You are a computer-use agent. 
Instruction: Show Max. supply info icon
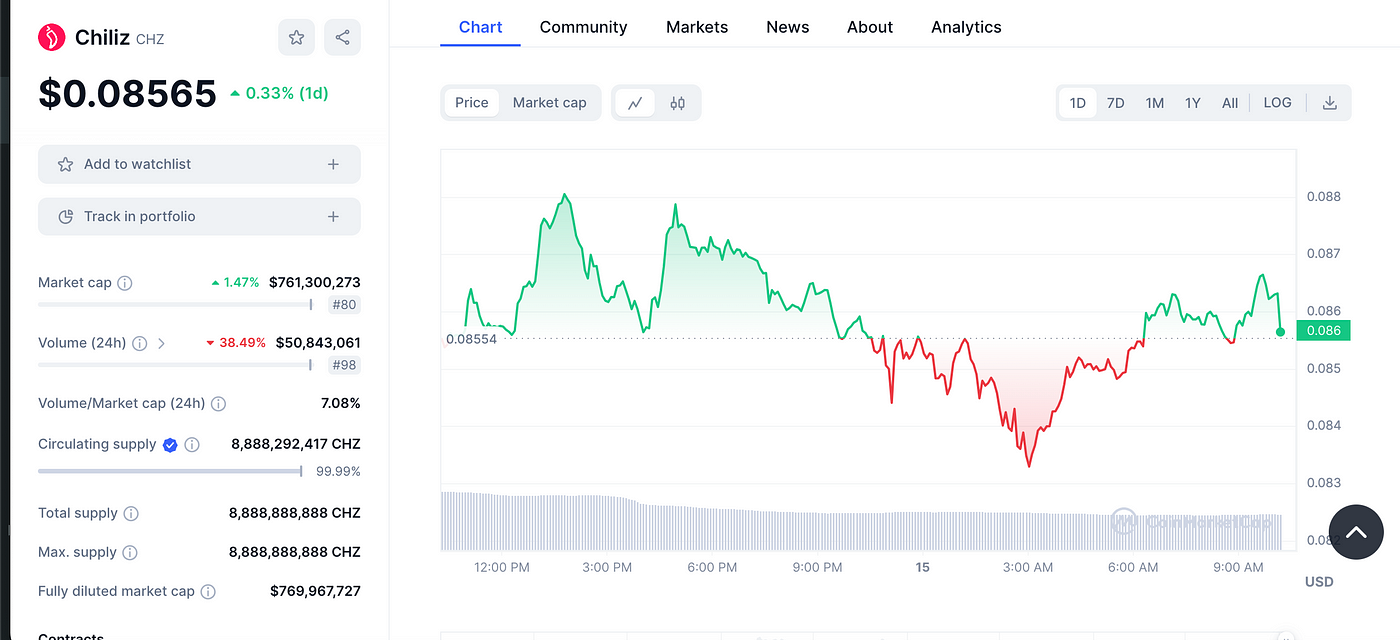pos(129,553)
